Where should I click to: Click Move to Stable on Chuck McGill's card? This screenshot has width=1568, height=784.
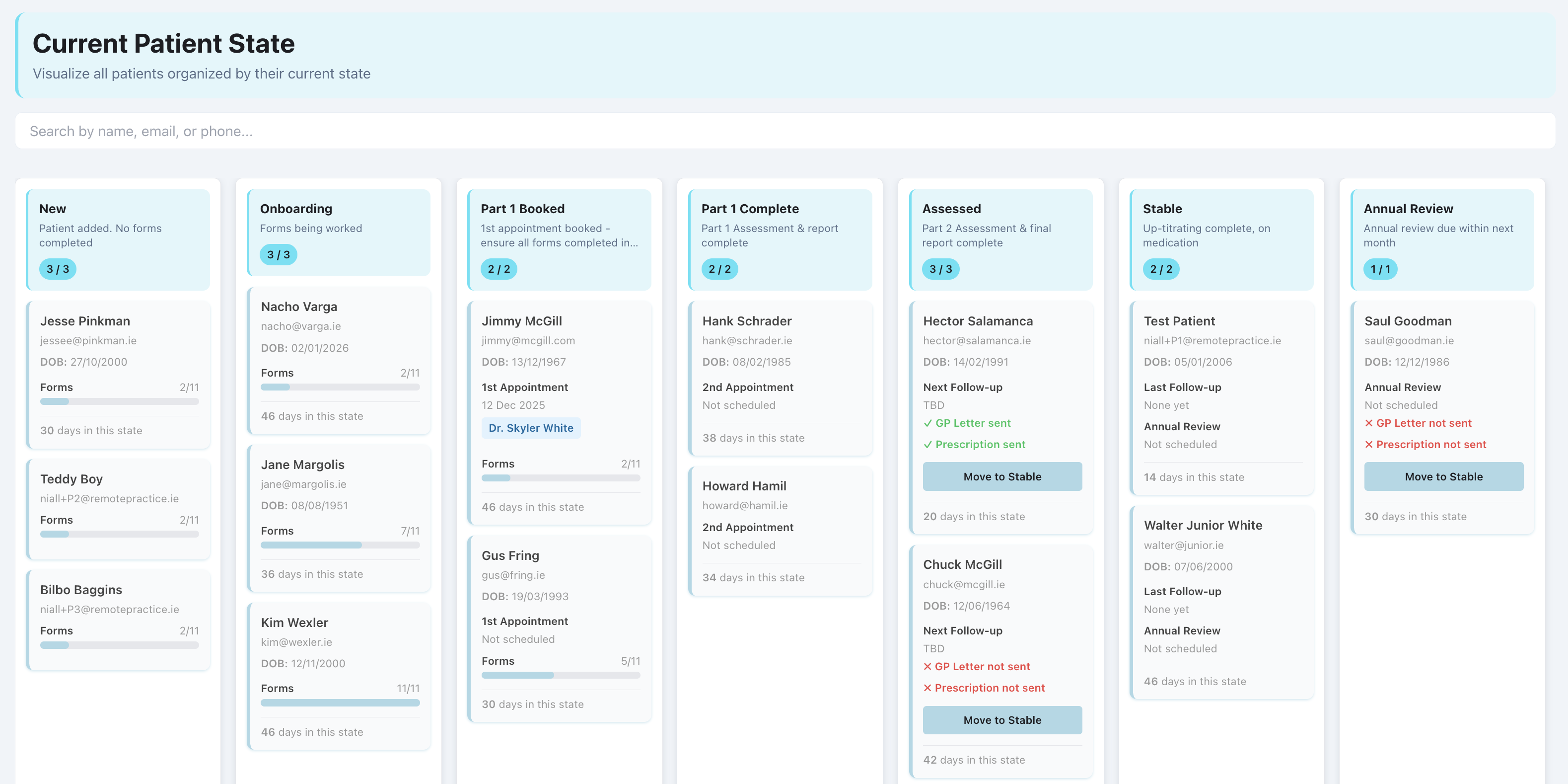click(1002, 719)
